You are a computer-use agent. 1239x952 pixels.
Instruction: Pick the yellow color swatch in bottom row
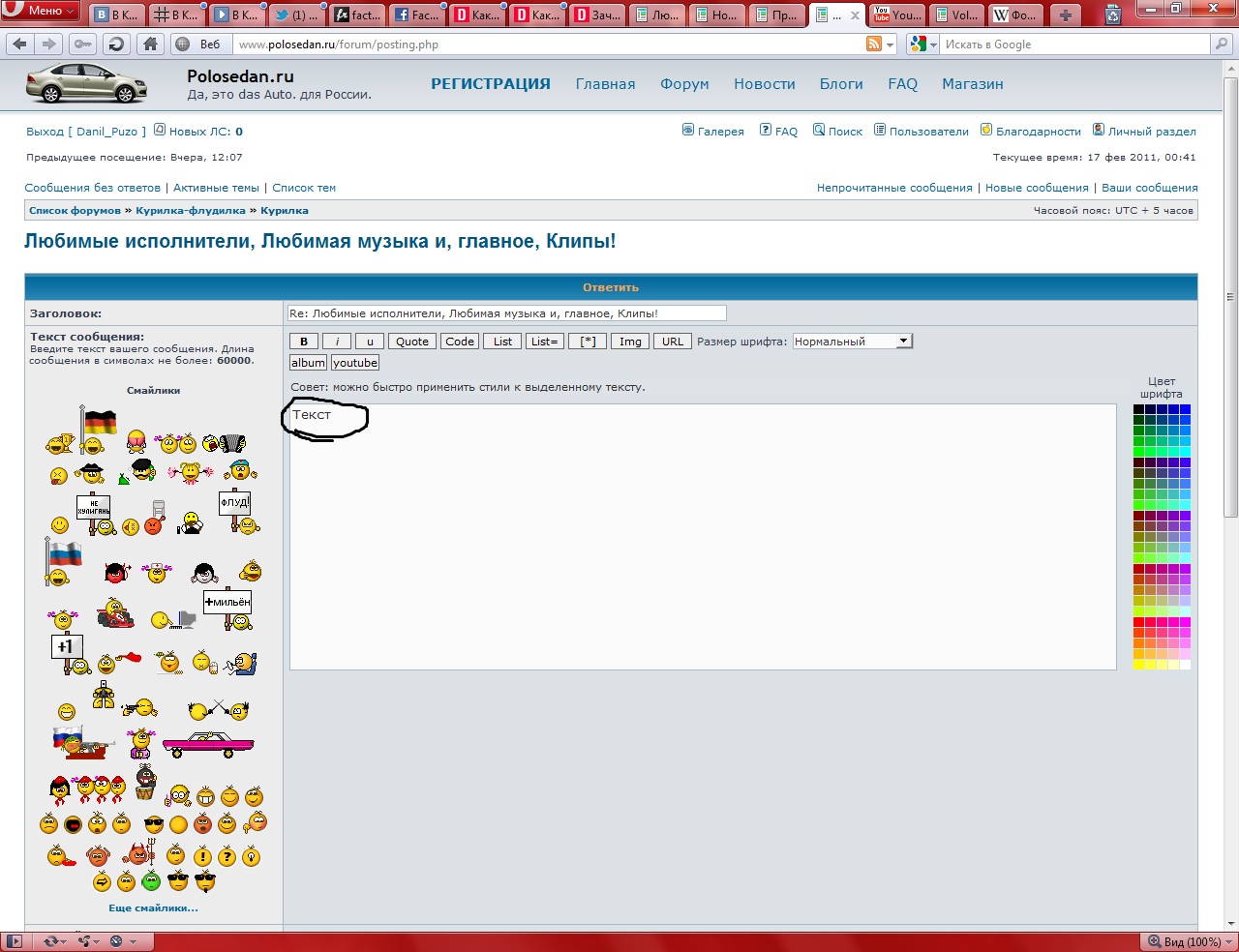pyautogui.click(x=1139, y=665)
